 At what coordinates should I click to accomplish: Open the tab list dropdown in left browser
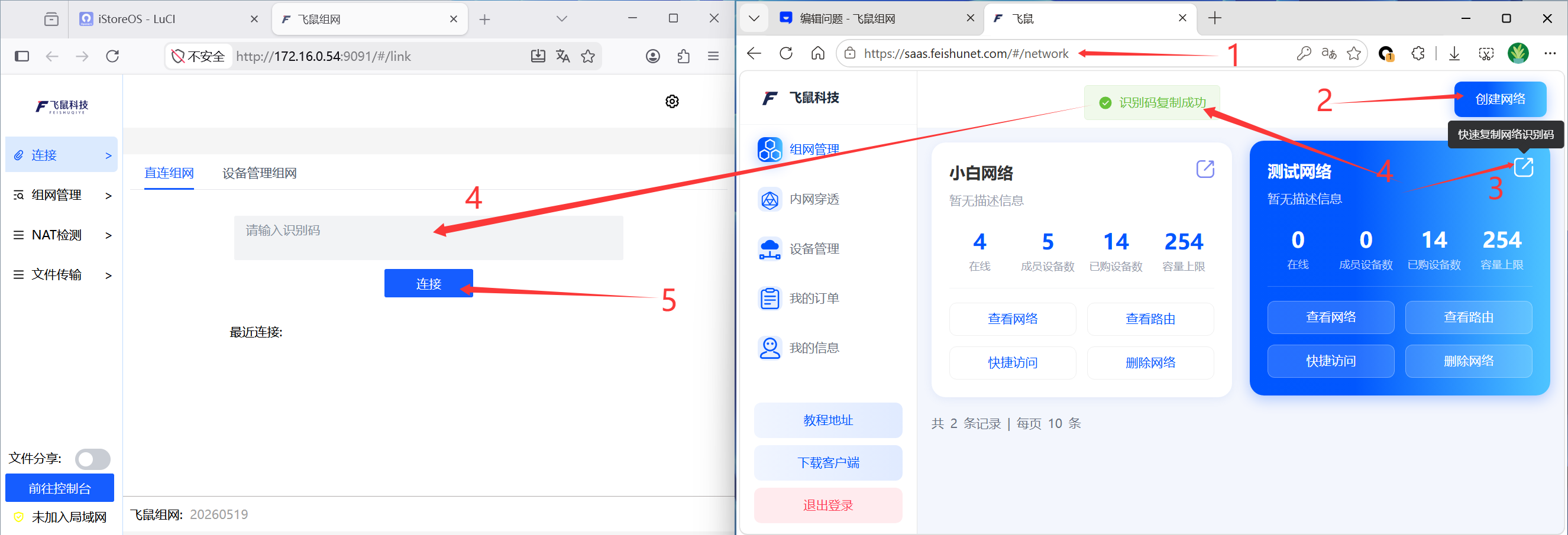click(x=562, y=19)
